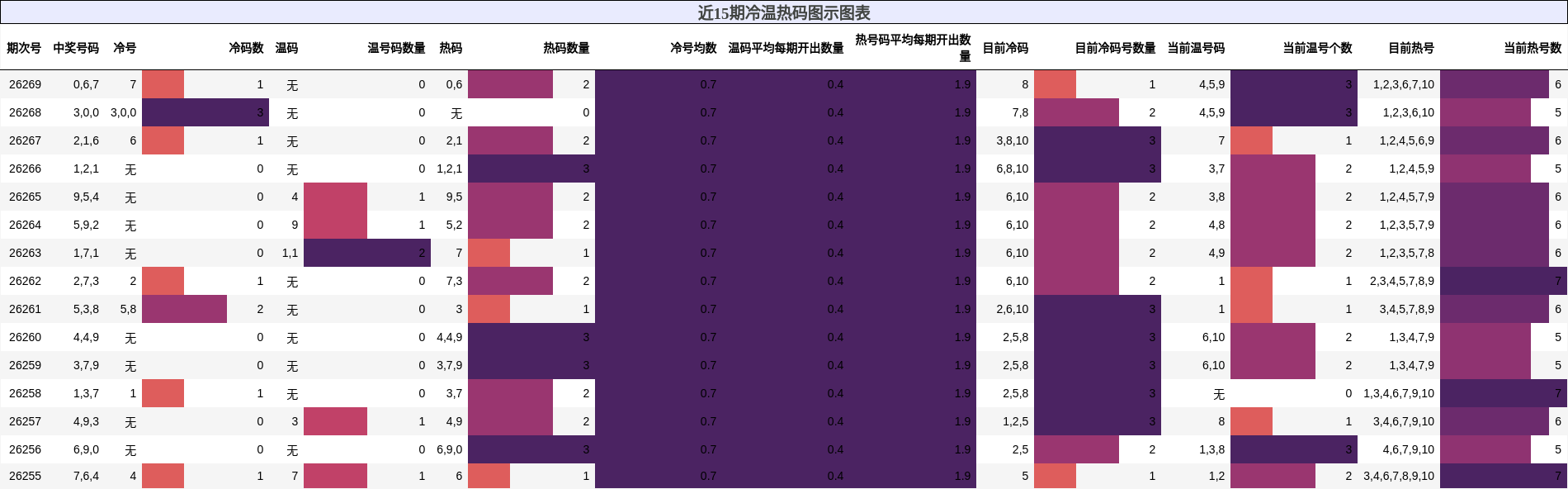Image resolution: width=1568 pixels, height=489 pixels.
Task: Click current cold codes 3,8,10
Action: pos(1013,140)
